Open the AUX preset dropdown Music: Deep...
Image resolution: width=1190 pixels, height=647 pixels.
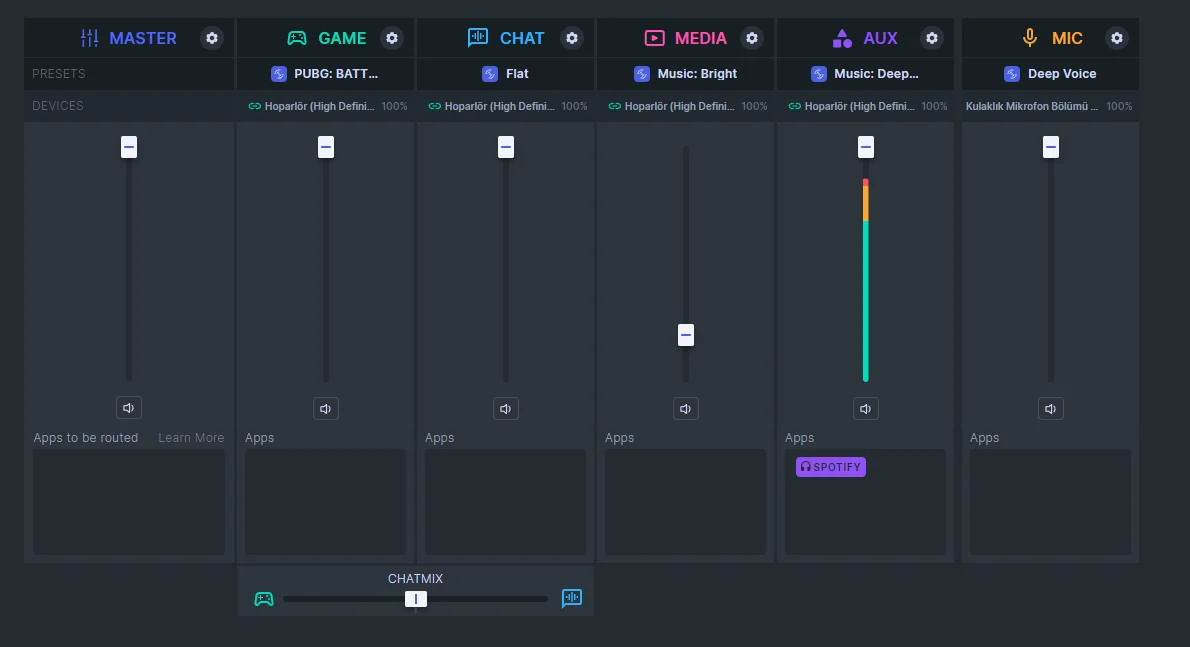(x=865, y=74)
